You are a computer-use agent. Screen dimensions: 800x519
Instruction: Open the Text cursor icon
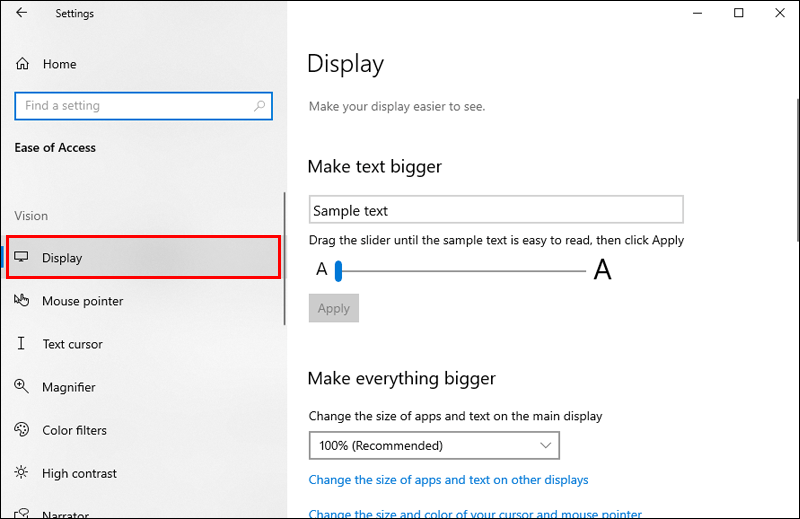click(x=21, y=343)
